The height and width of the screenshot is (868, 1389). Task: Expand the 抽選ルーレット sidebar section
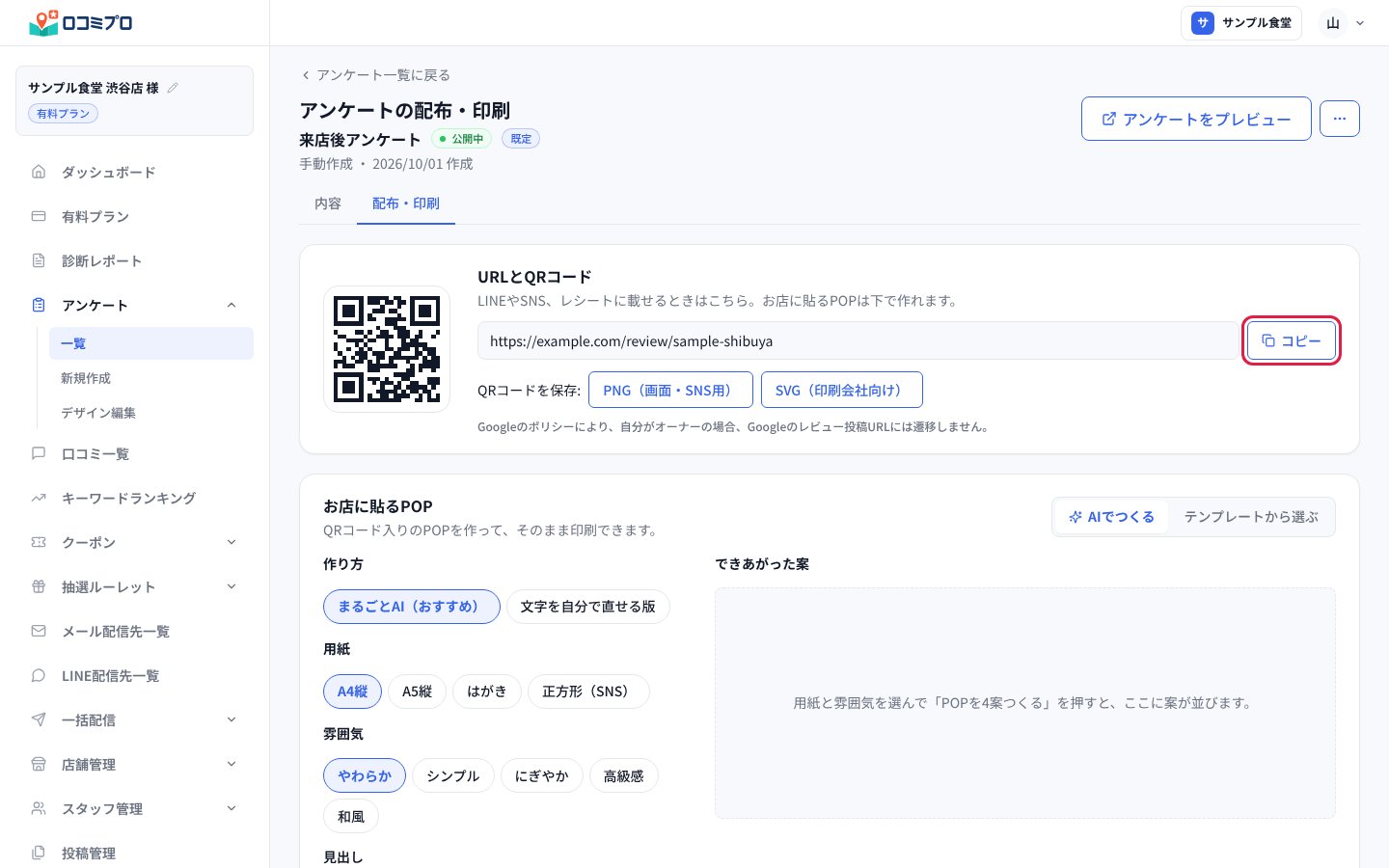tap(231, 586)
